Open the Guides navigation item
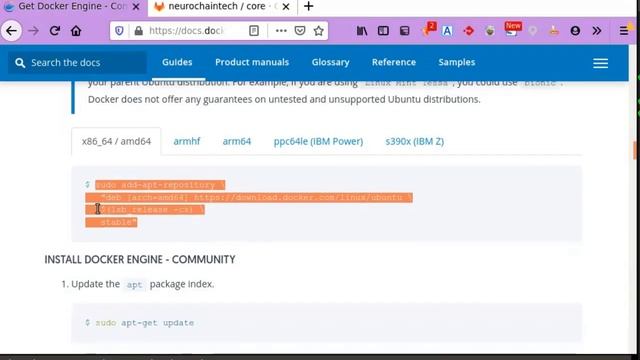This screenshot has width=640, height=360. 177,62
